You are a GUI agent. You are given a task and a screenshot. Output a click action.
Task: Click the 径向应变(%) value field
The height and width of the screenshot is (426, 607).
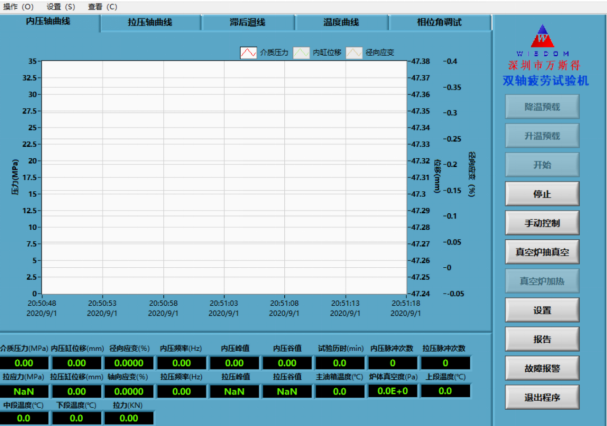click(129, 363)
